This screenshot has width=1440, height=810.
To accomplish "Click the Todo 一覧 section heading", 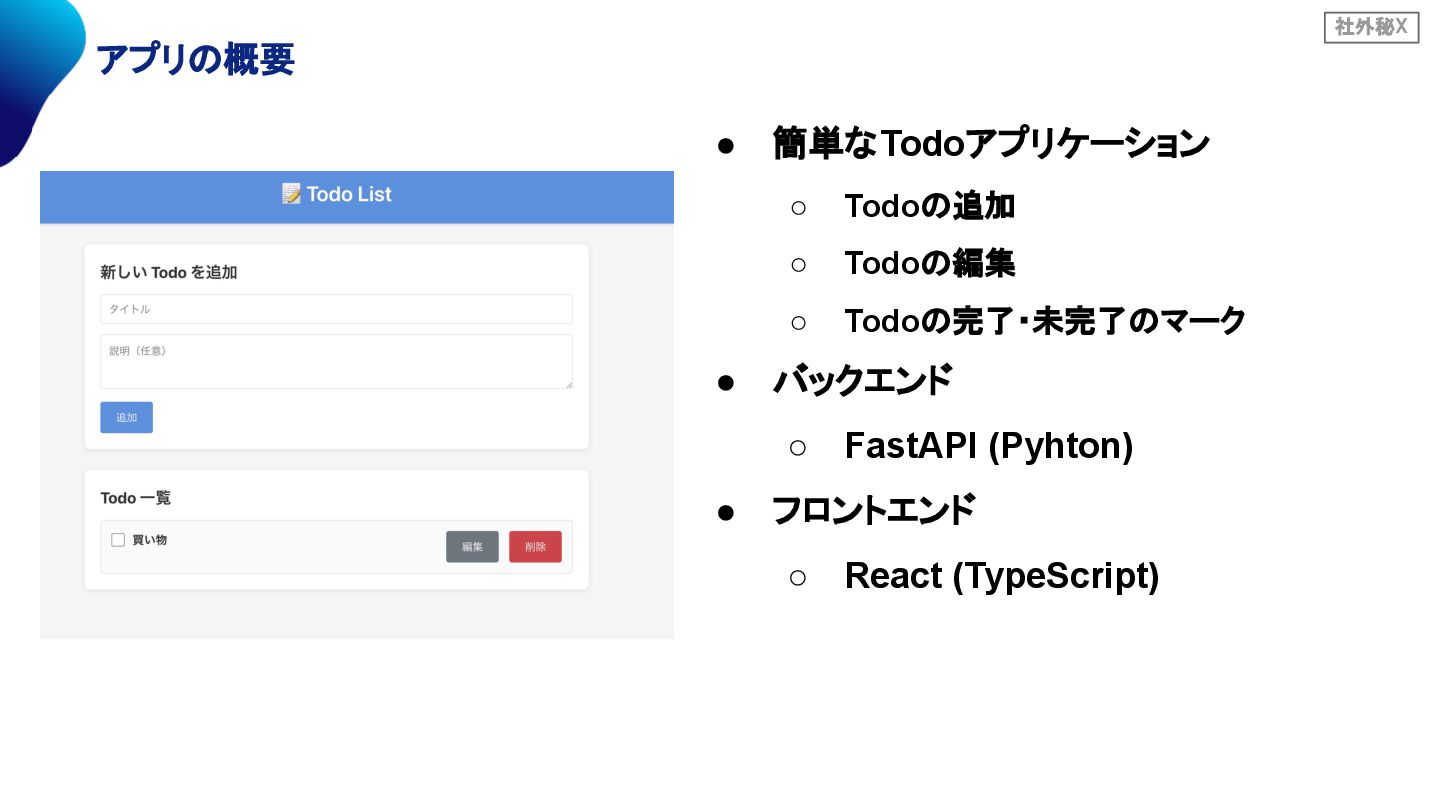I will click(x=136, y=498).
